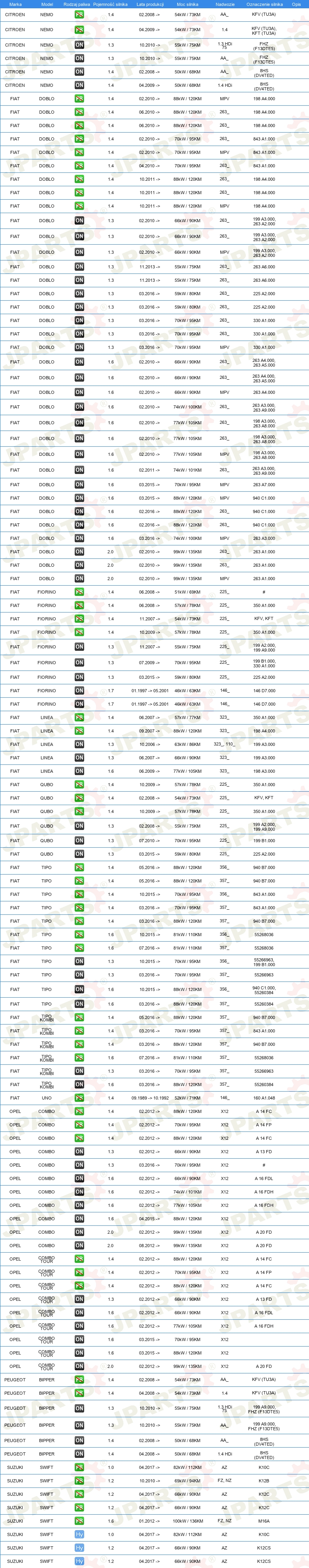Click diesel ON icon in Citroen Nemo 1.4 HDi row
Viewport: 309px width, 1568px height.
[x=79, y=85]
